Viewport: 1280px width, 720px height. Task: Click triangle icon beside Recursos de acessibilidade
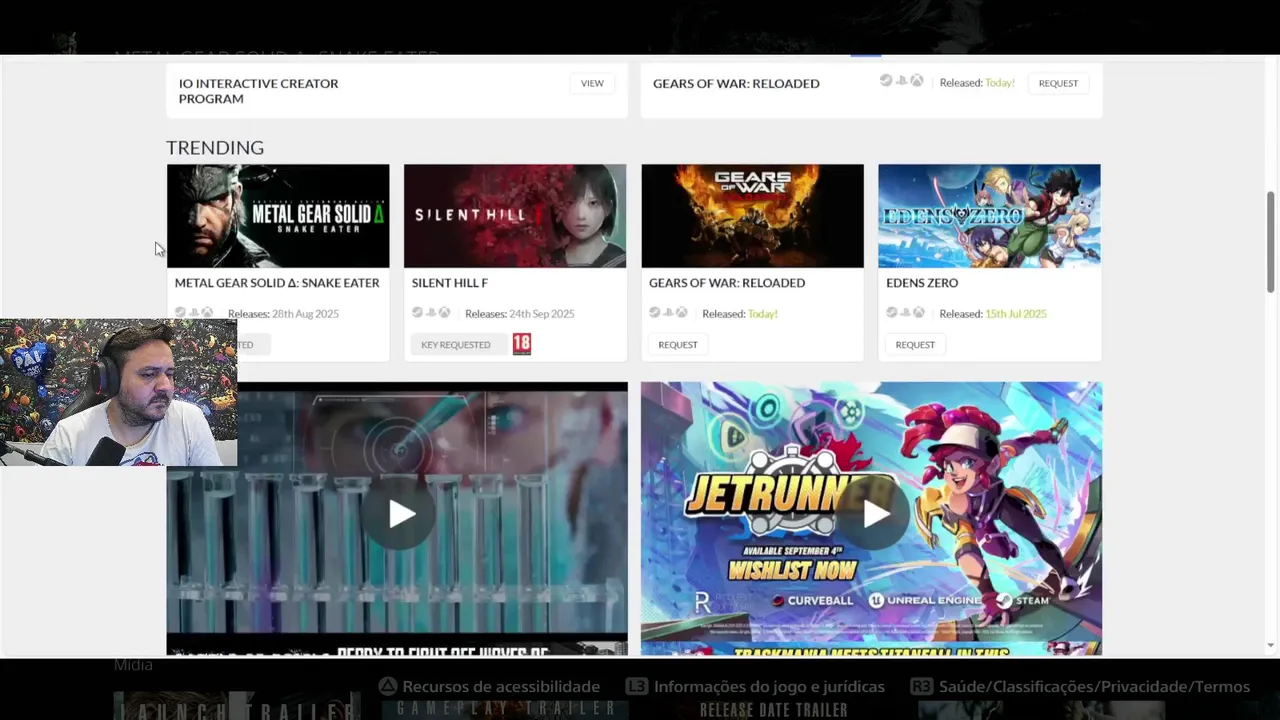coord(388,687)
